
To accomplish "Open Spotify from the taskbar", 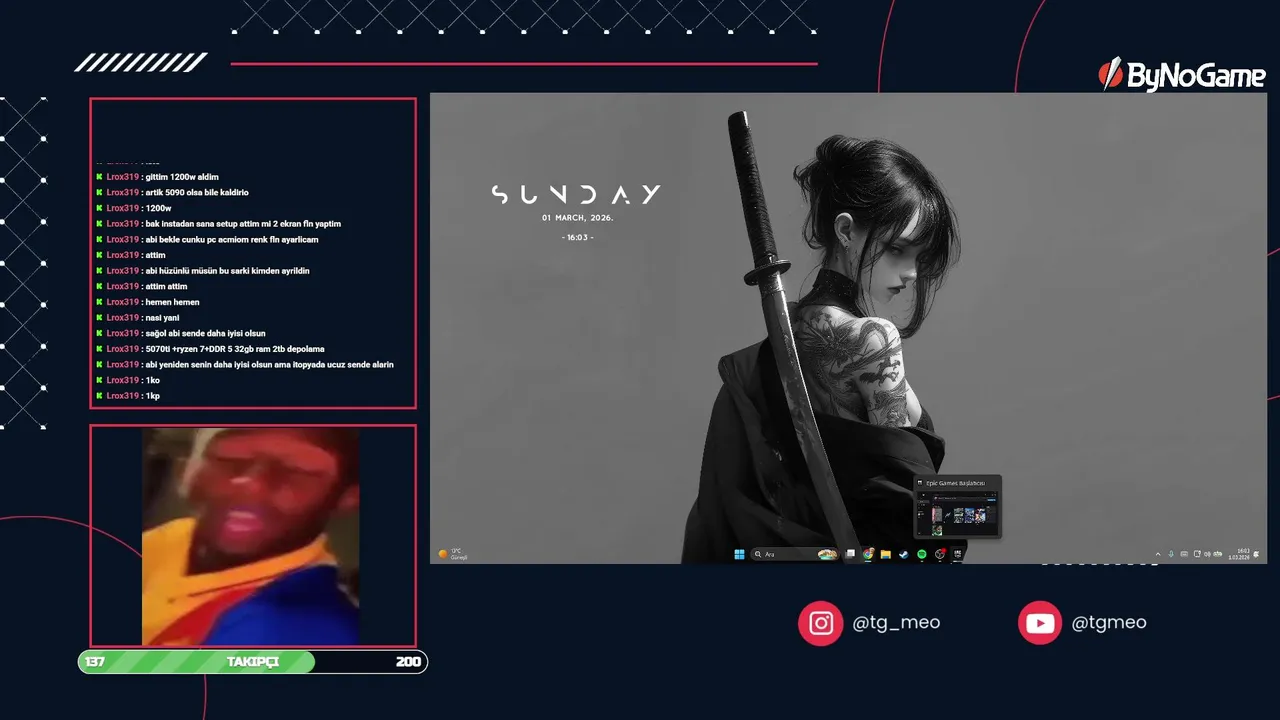I will point(922,554).
